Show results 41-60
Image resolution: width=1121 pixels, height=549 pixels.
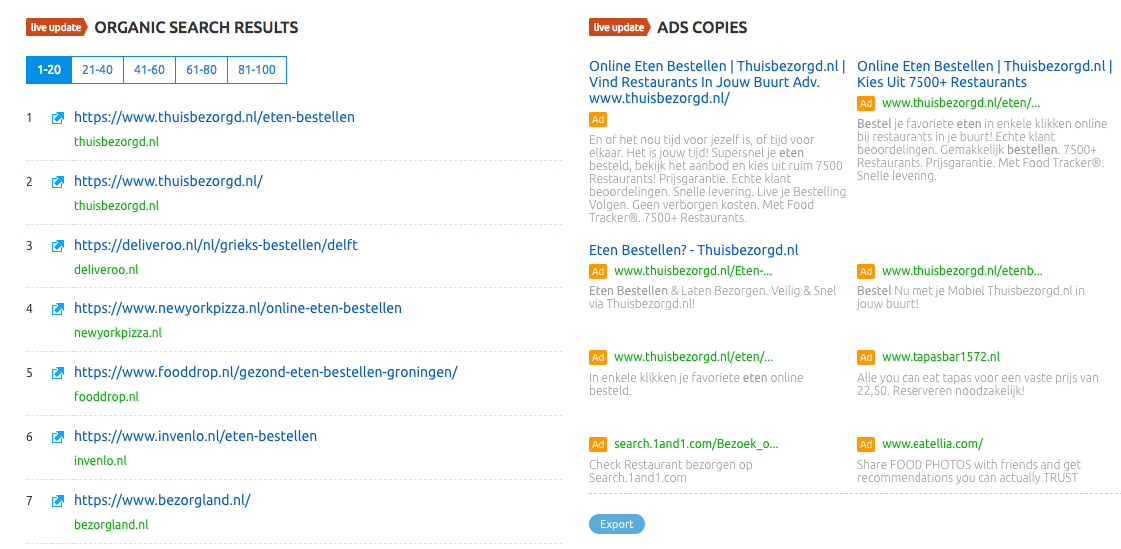point(149,70)
